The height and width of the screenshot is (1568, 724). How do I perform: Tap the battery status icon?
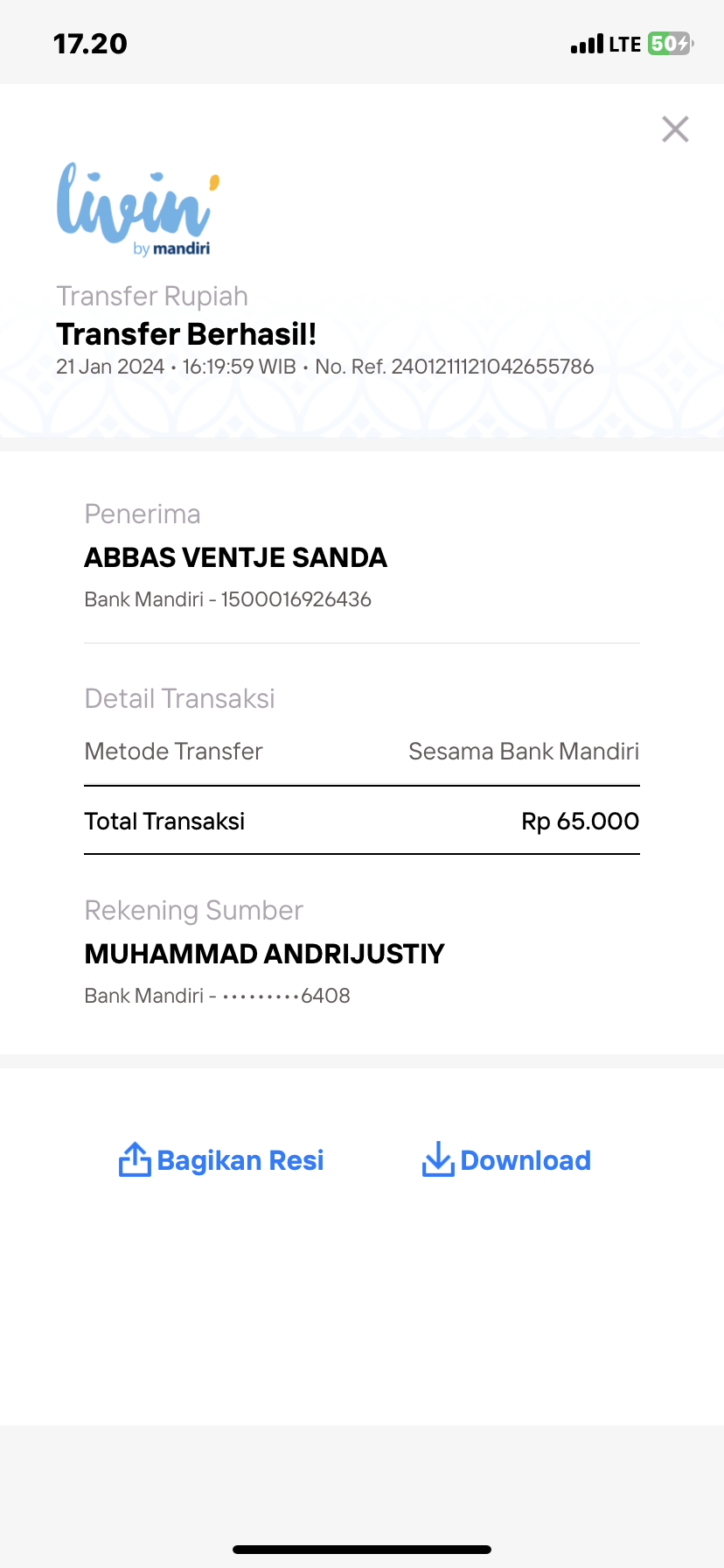coord(671,44)
